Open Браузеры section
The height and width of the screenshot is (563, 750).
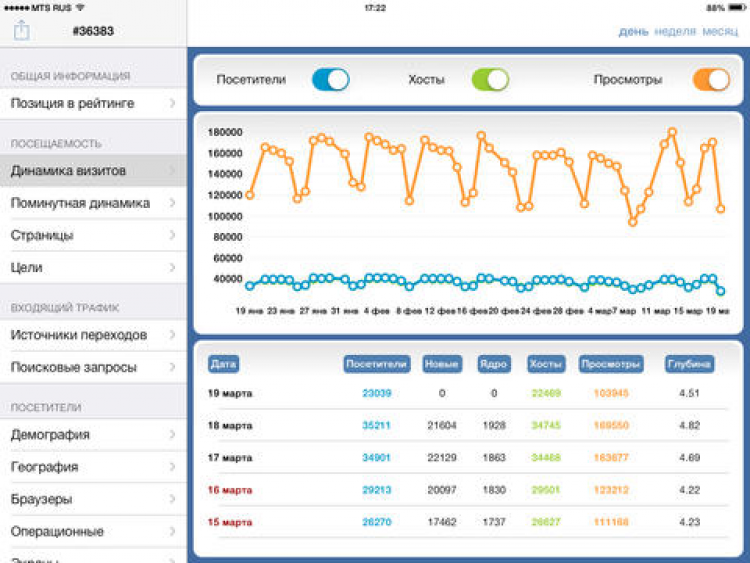(x=93, y=499)
